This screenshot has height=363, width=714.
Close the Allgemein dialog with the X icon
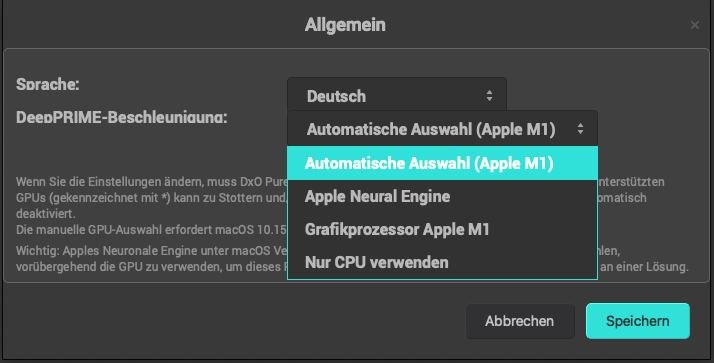694,25
